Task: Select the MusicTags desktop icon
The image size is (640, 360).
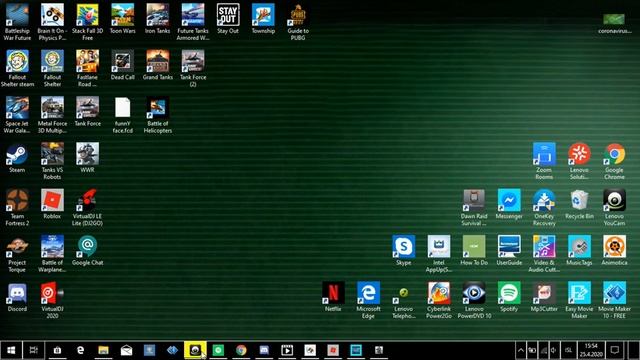Action: click(579, 250)
